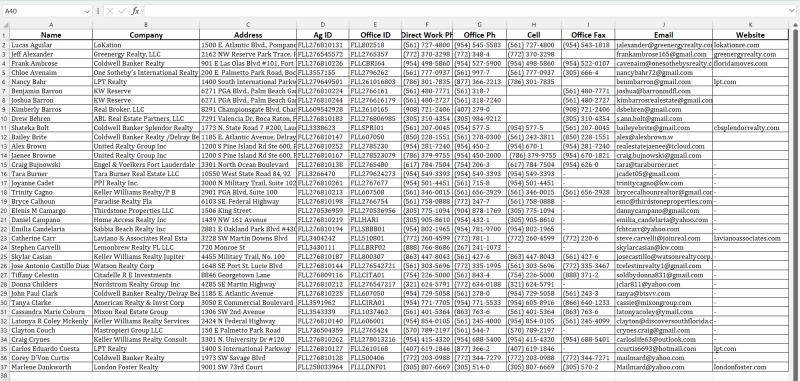The width and height of the screenshot is (800, 381).
Task: Click the Name Box showing A40
Action: (x=42, y=11)
